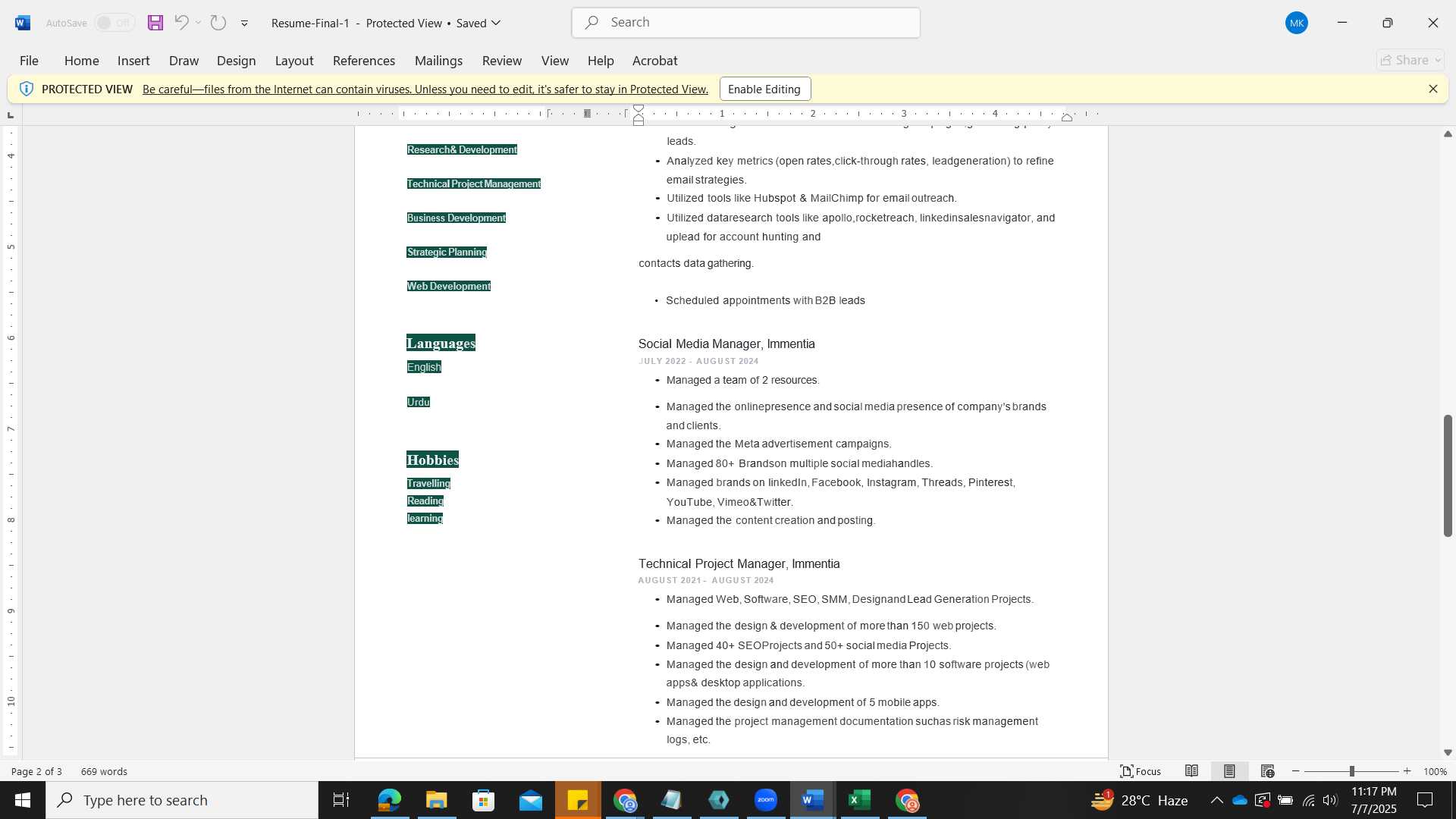Image resolution: width=1456 pixels, height=819 pixels.
Task: Open Microsoft Edge from taskbar
Action: (389, 800)
